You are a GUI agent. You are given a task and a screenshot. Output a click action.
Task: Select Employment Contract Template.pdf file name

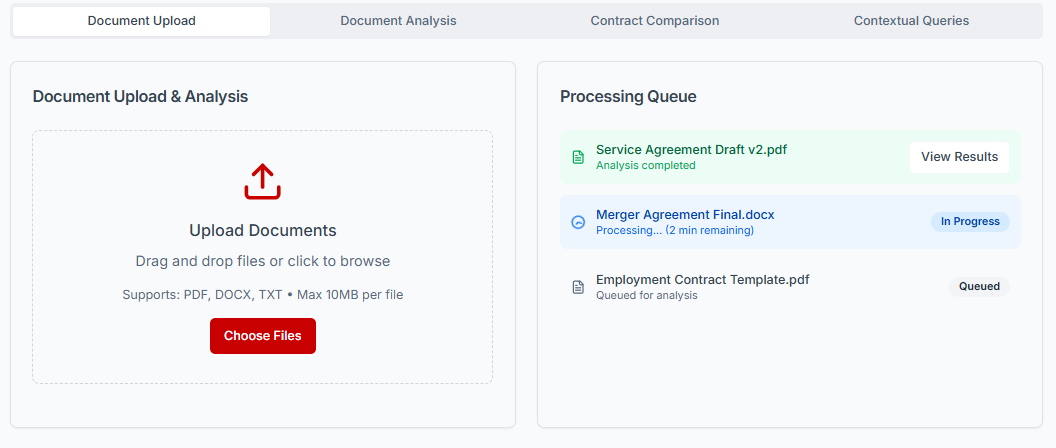click(702, 280)
